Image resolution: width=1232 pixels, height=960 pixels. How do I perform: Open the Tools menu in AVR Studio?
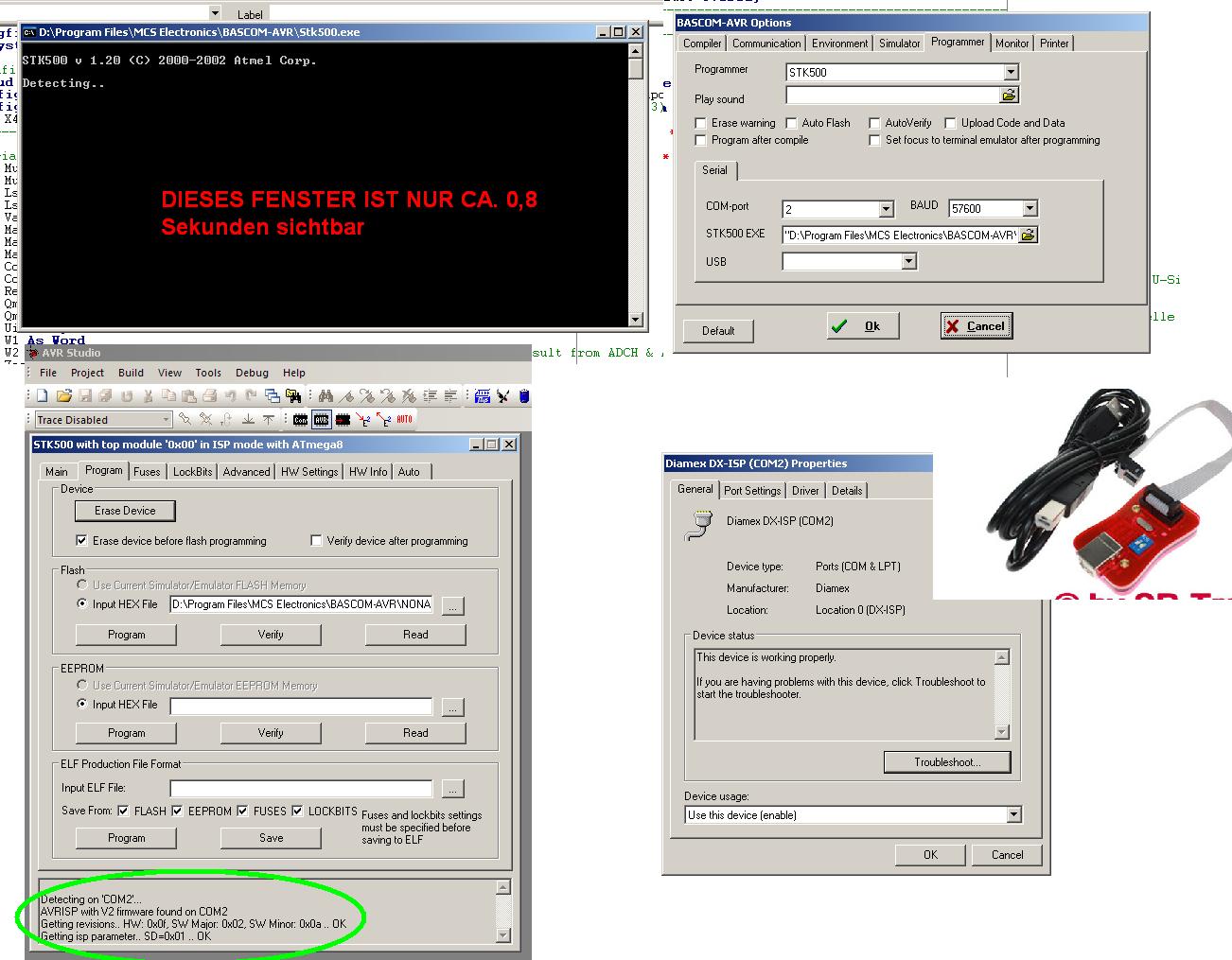coord(208,373)
